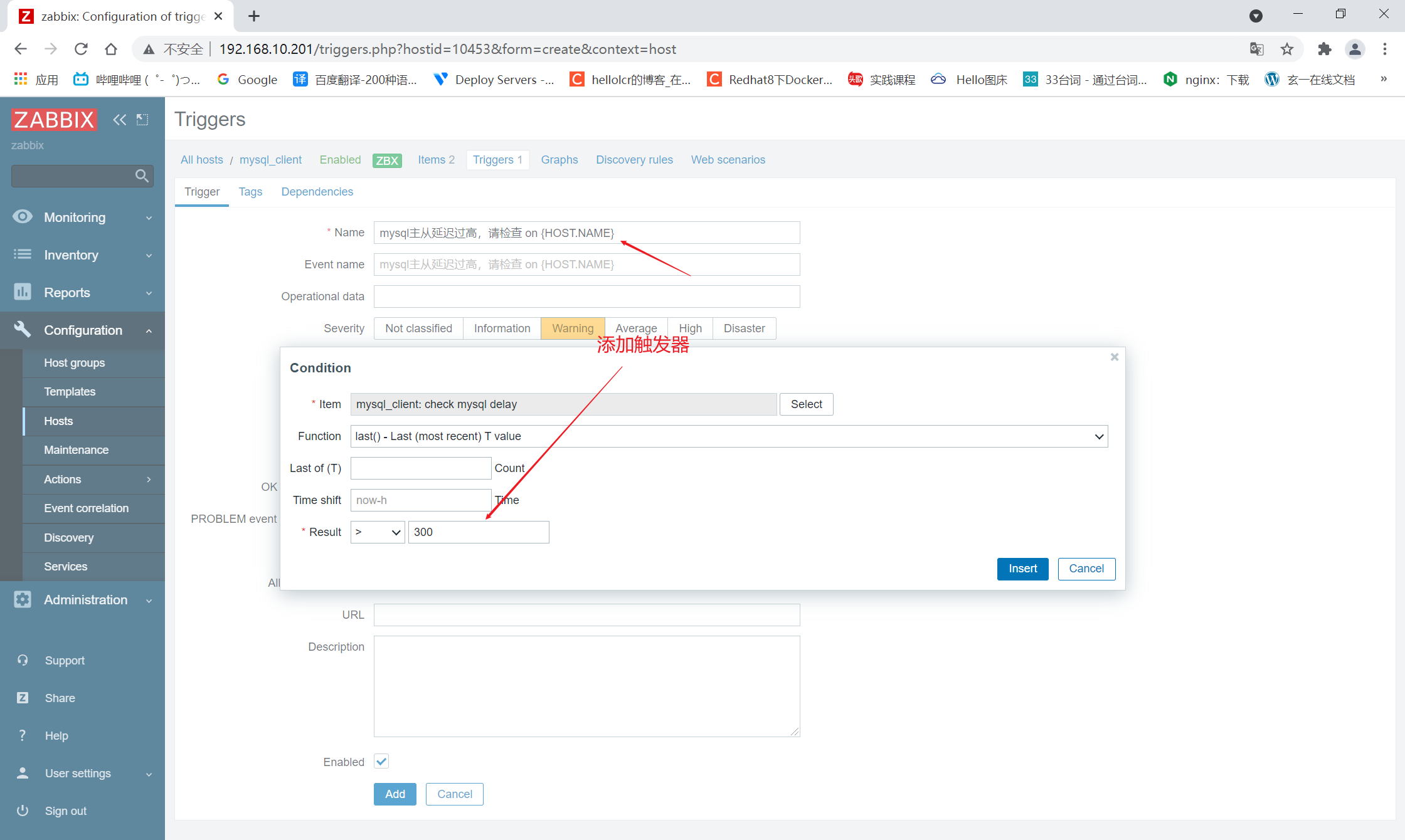The image size is (1405, 840).
Task: Switch to Dependencies tab
Action: (316, 192)
